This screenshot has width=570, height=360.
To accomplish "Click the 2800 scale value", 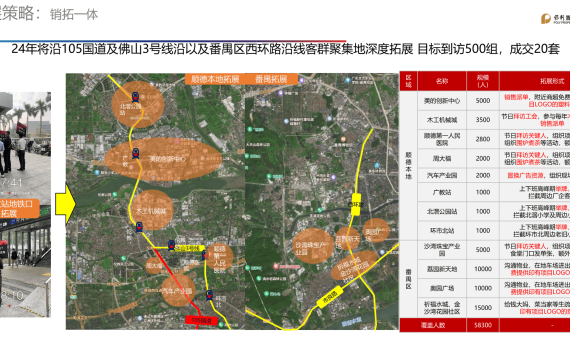I will [x=483, y=139].
